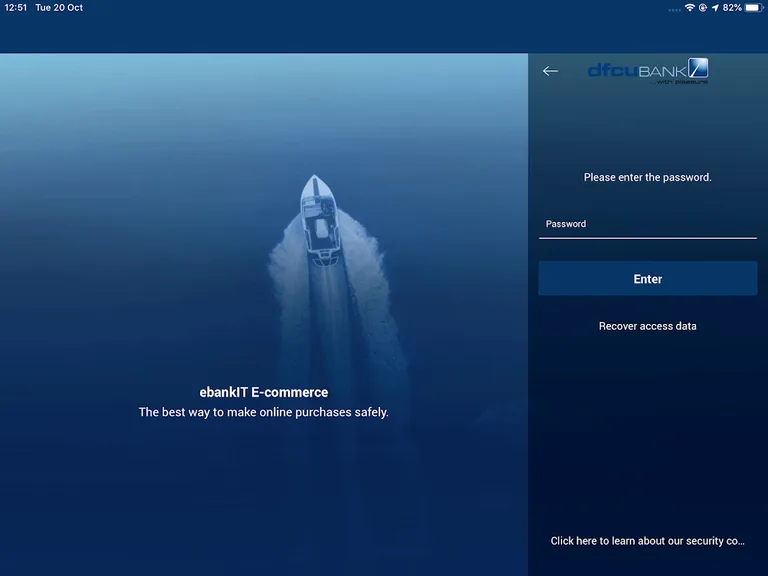
Task: Tap the ebankIT E-commerce heading
Action: click(x=264, y=392)
